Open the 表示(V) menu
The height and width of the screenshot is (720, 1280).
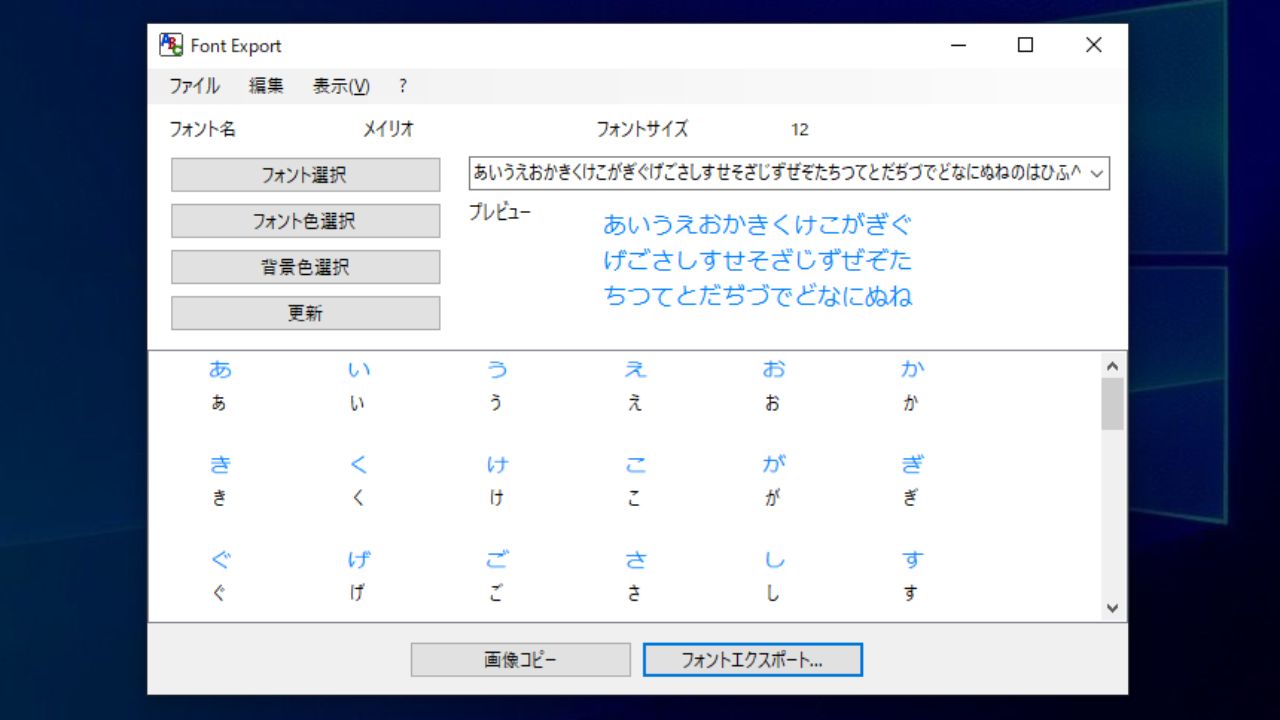[x=341, y=86]
